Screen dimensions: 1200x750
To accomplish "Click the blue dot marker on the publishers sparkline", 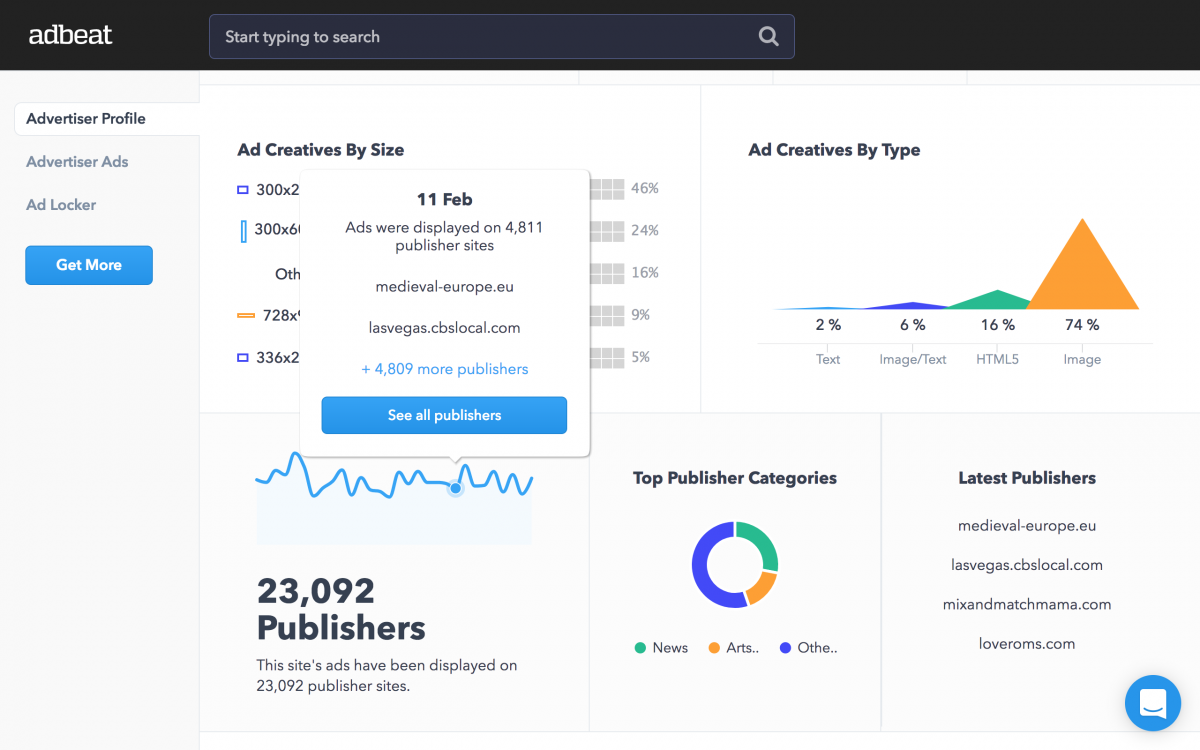I will [x=455, y=488].
